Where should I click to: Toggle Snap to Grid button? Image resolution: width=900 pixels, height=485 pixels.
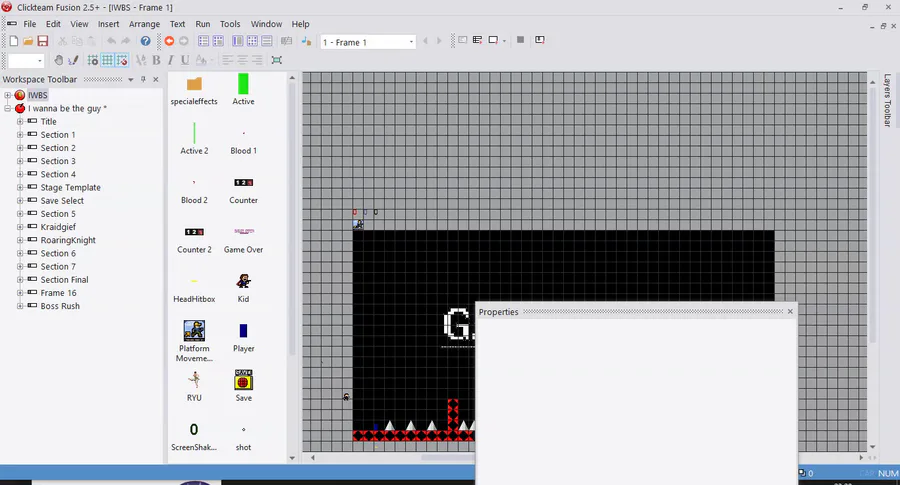pos(122,60)
